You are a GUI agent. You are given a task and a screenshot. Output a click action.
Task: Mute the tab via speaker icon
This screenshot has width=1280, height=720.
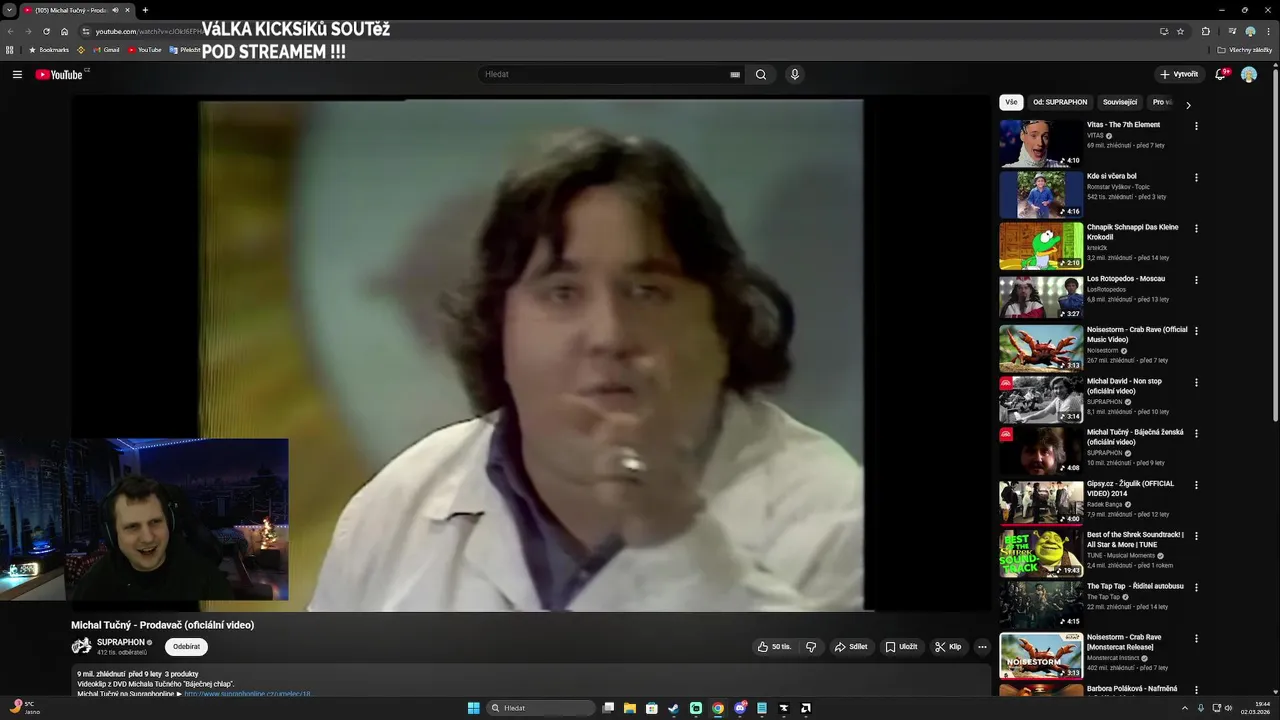point(115,10)
